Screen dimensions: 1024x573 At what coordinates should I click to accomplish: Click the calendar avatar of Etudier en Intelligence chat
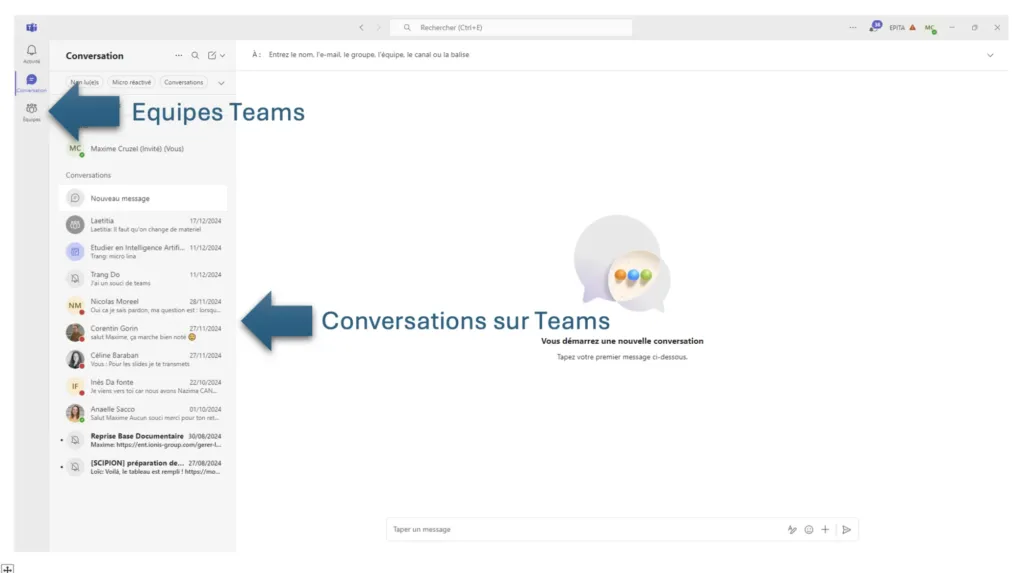(75, 252)
